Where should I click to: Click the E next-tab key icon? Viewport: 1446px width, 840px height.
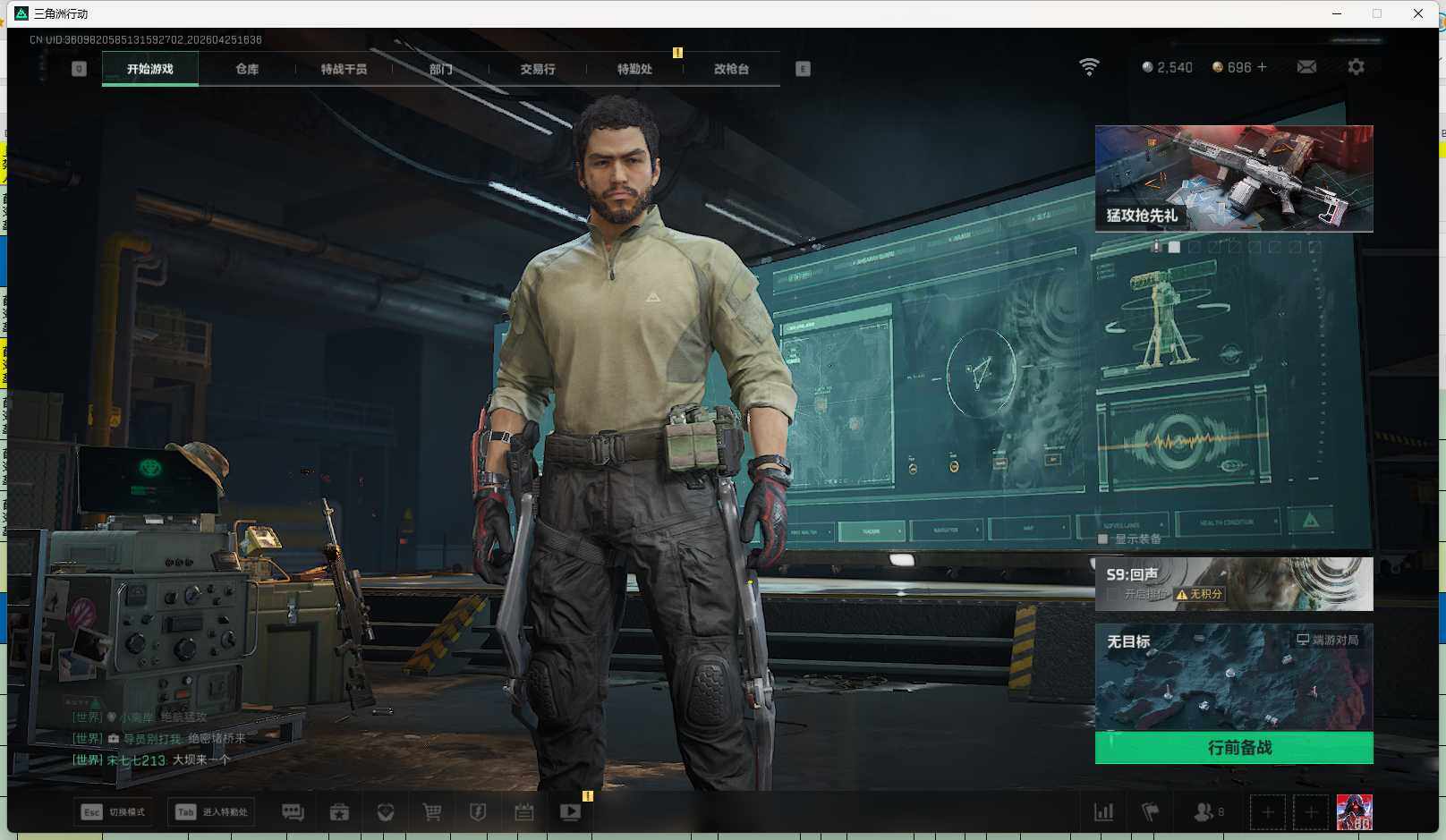803,69
